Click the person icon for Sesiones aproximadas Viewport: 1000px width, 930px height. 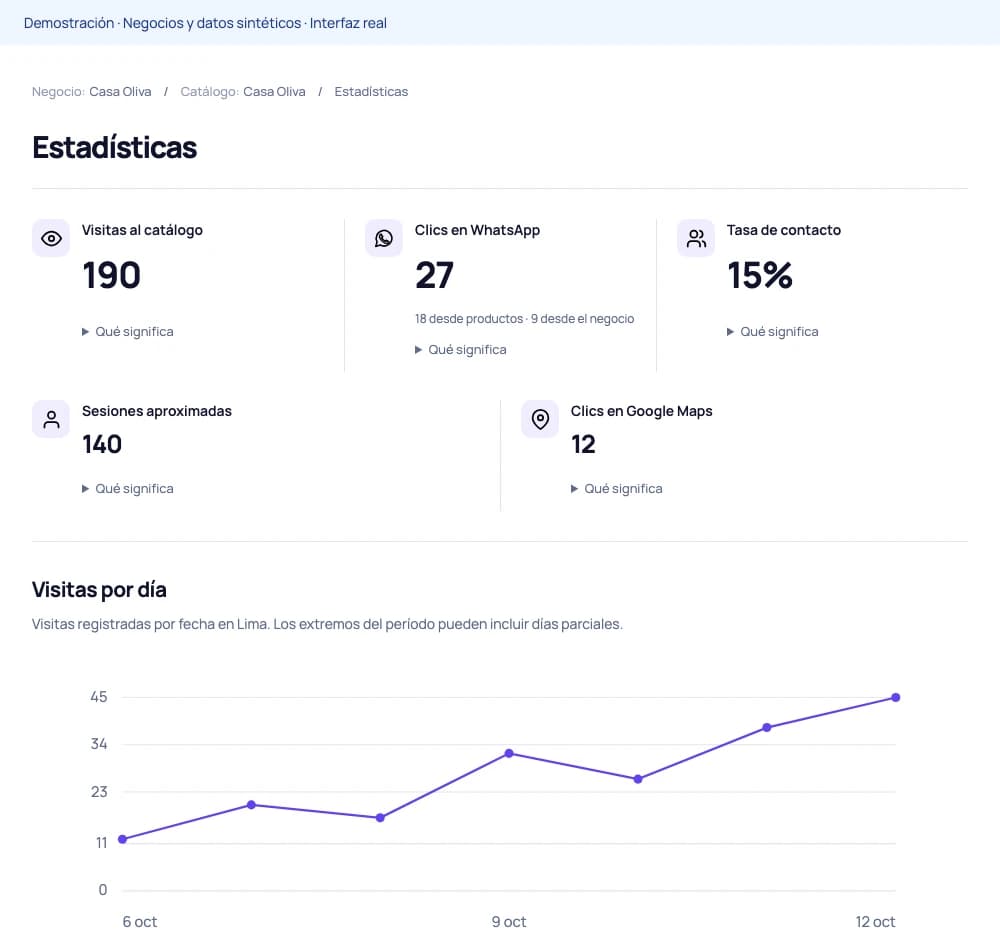51,419
